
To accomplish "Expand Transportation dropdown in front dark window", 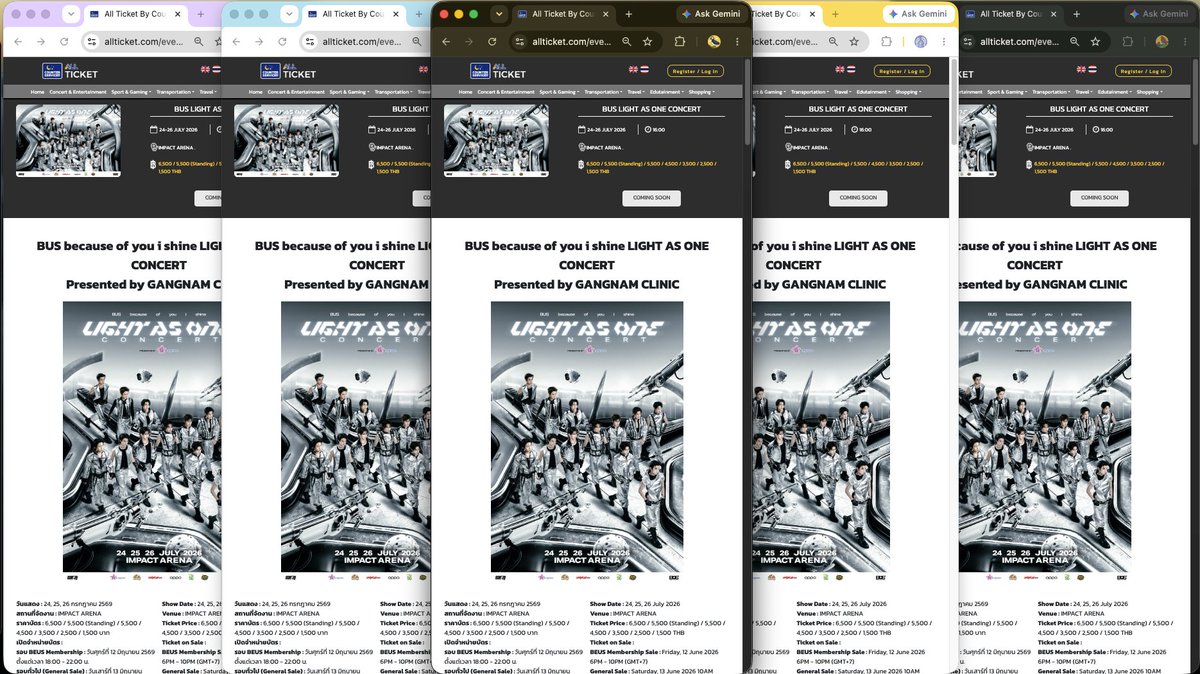I will tap(604, 91).
